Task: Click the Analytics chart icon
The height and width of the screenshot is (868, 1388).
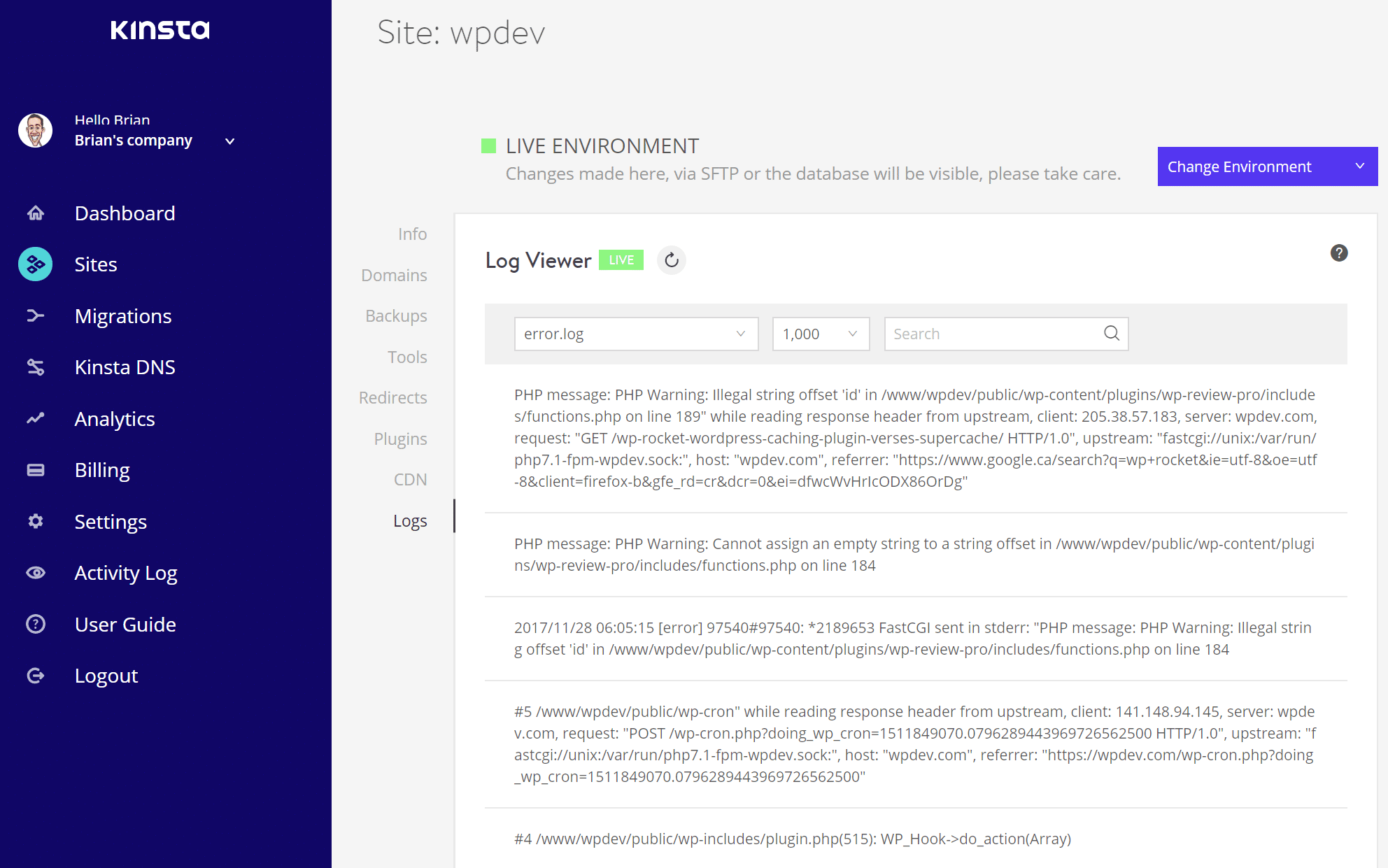Action: 36,418
